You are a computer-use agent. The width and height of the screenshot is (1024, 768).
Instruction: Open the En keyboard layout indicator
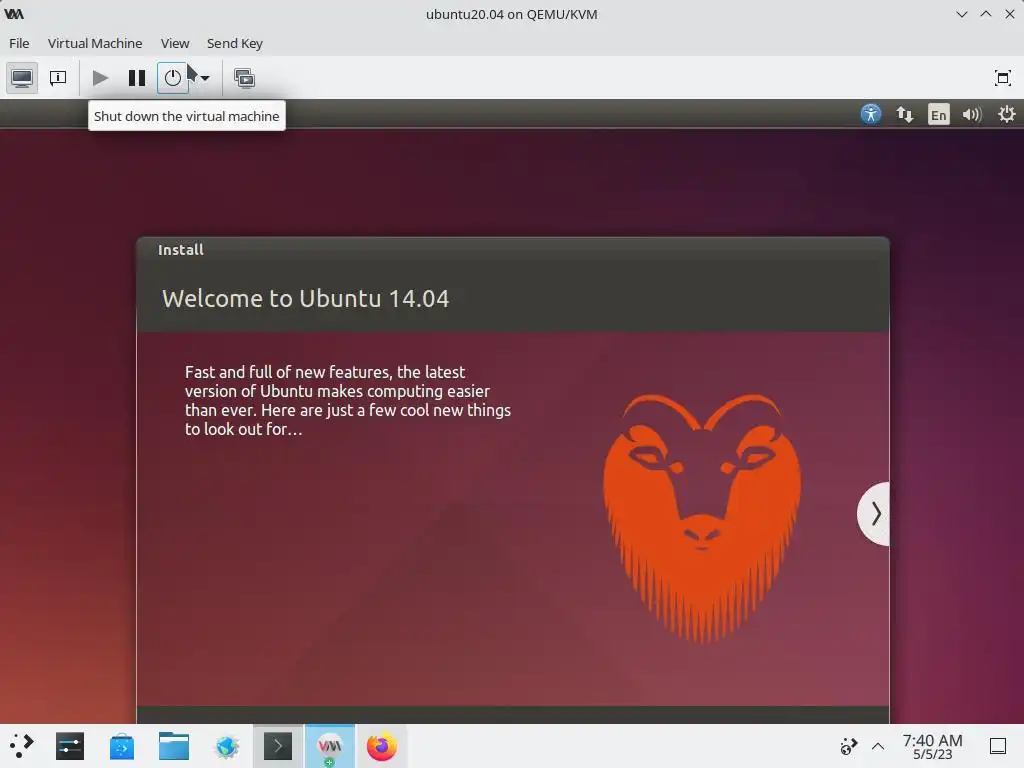coord(938,115)
